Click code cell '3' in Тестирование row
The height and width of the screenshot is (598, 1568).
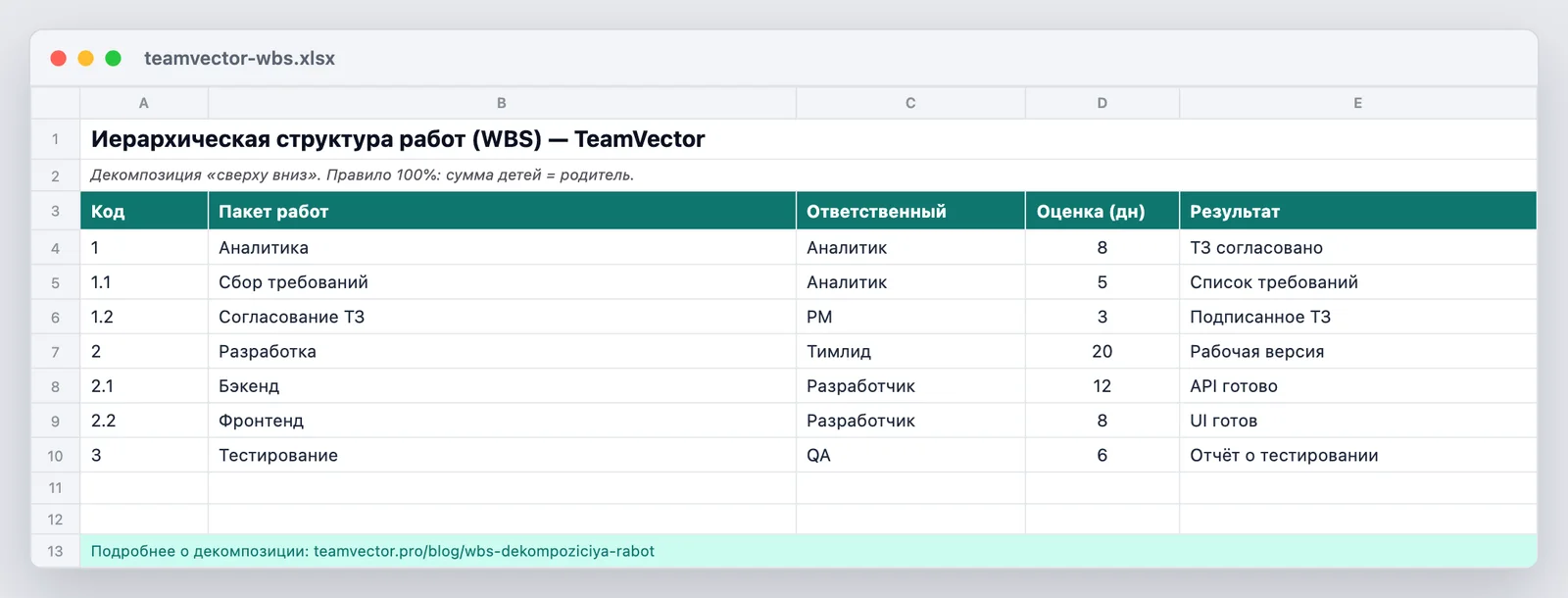pyautogui.click(x=144, y=455)
